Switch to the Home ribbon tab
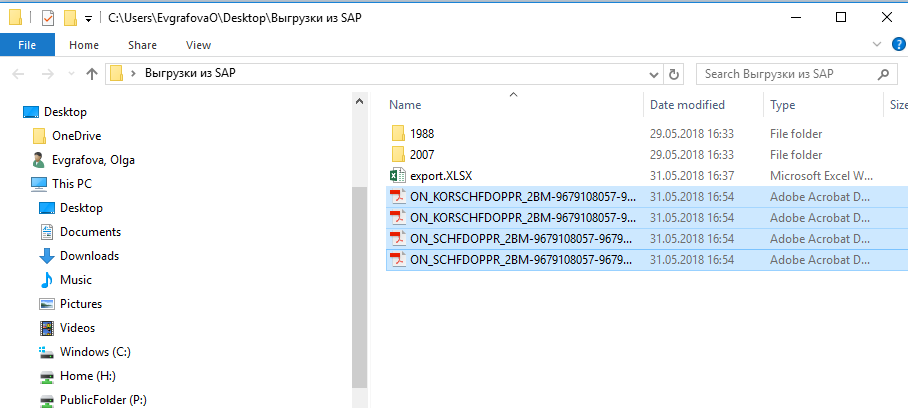Image resolution: width=908 pixels, height=408 pixels. click(84, 45)
